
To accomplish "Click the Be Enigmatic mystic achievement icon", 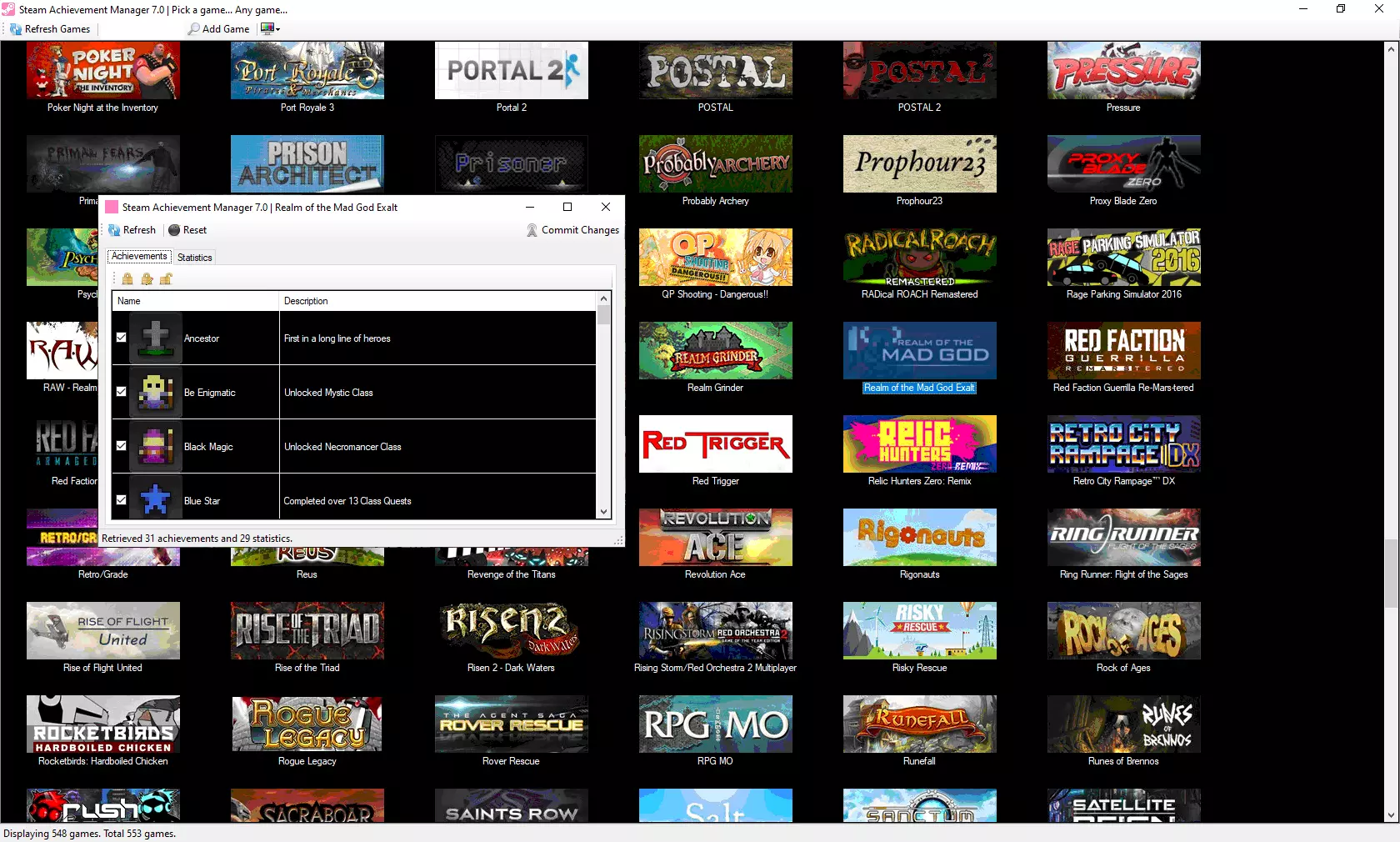I will pyautogui.click(x=155, y=393).
